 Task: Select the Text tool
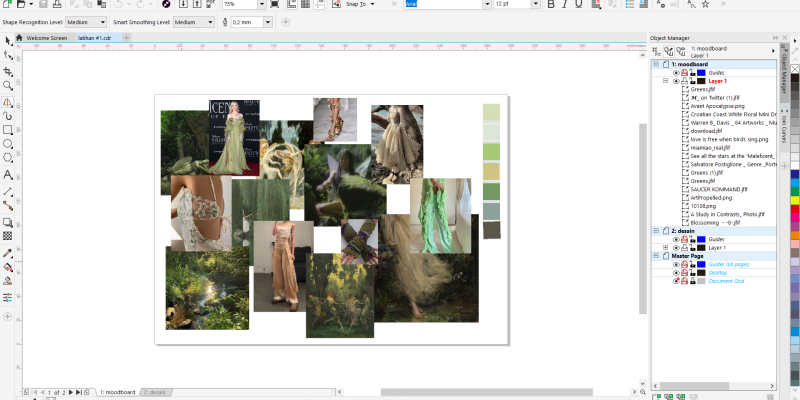[8, 175]
